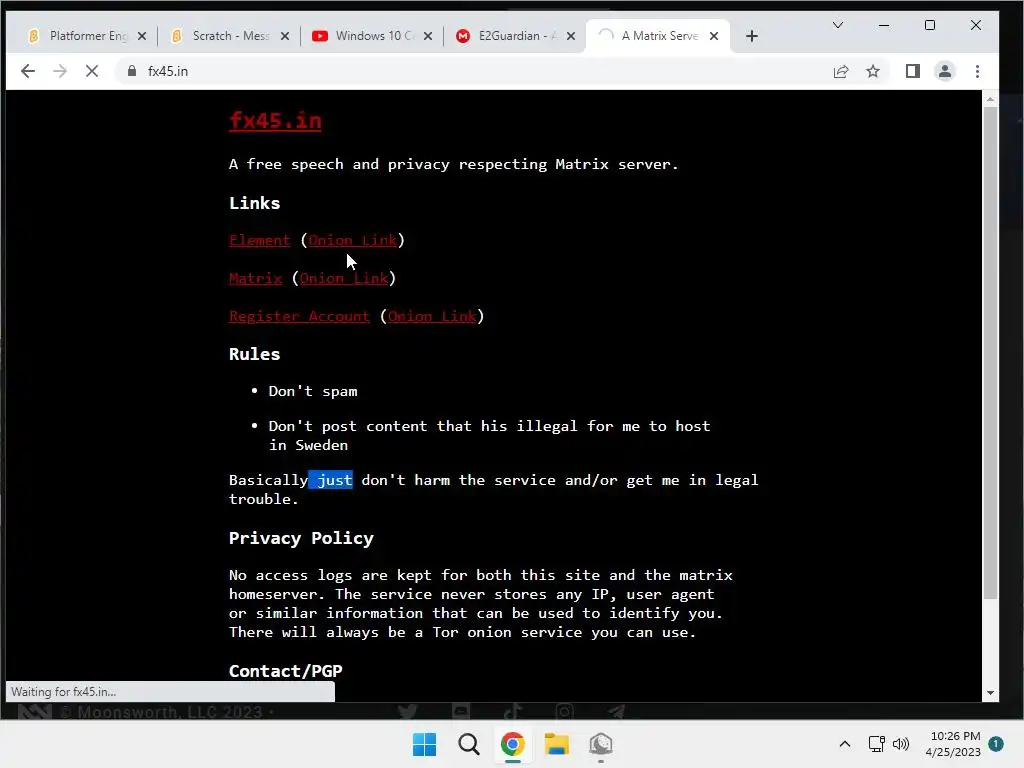Click the 'Waiting for fx45.in...' status text
Viewport: 1024px width, 768px height.
(63, 692)
